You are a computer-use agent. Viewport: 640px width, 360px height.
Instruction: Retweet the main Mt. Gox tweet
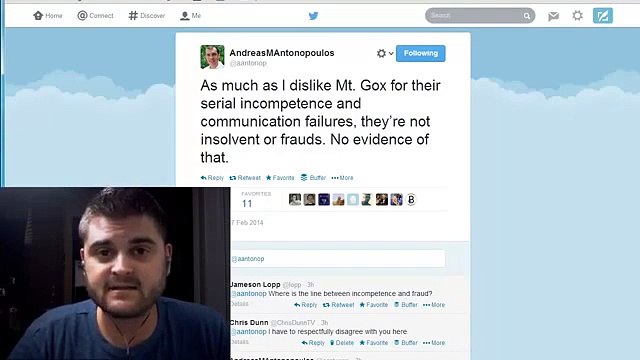pyautogui.click(x=245, y=178)
